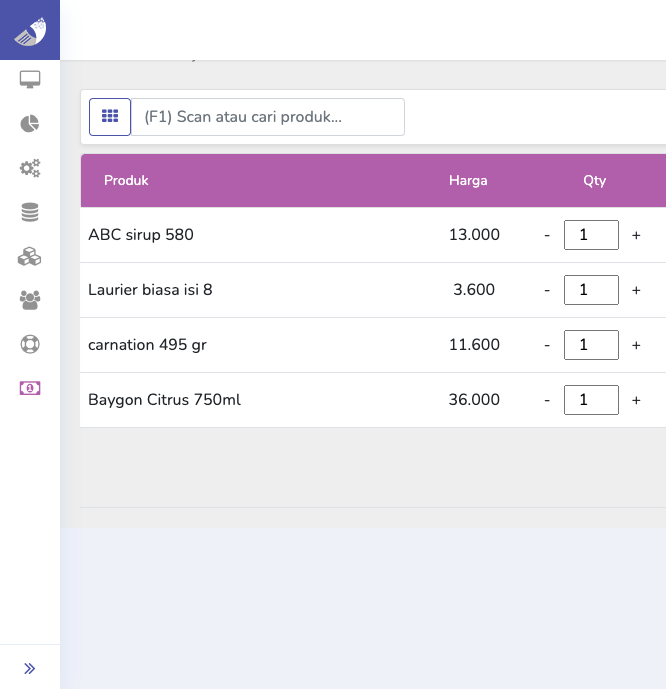Viewport: 666px width, 689px height.
Task: Increase quantity for ABC sirup 580
Action: (x=636, y=235)
